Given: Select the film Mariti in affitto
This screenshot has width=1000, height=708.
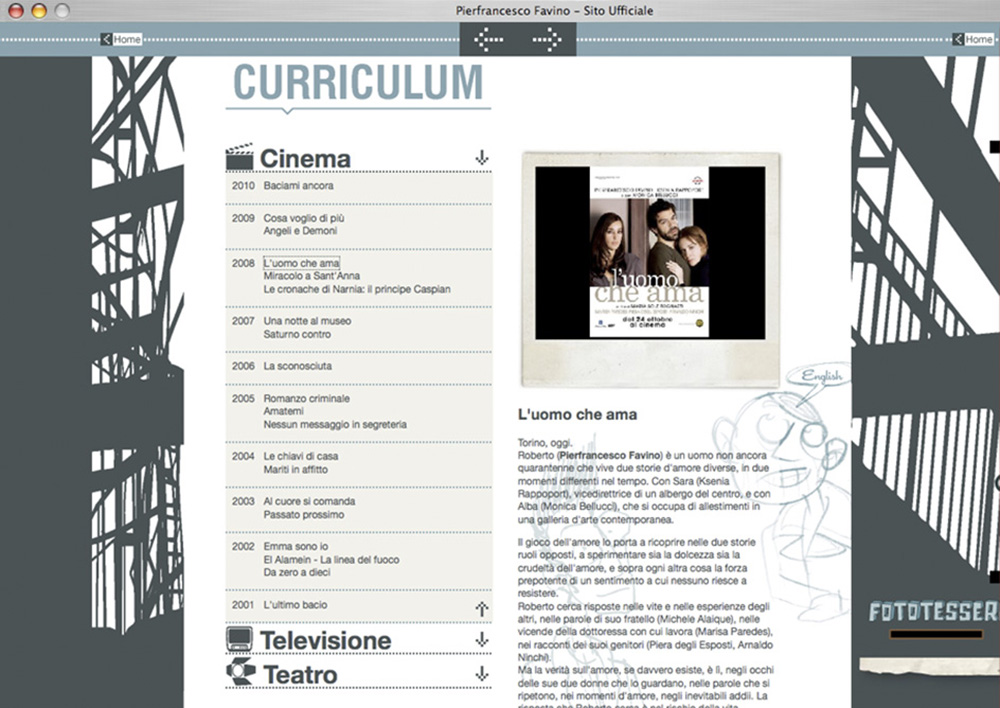Looking at the screenshot, I should point(296,469).
